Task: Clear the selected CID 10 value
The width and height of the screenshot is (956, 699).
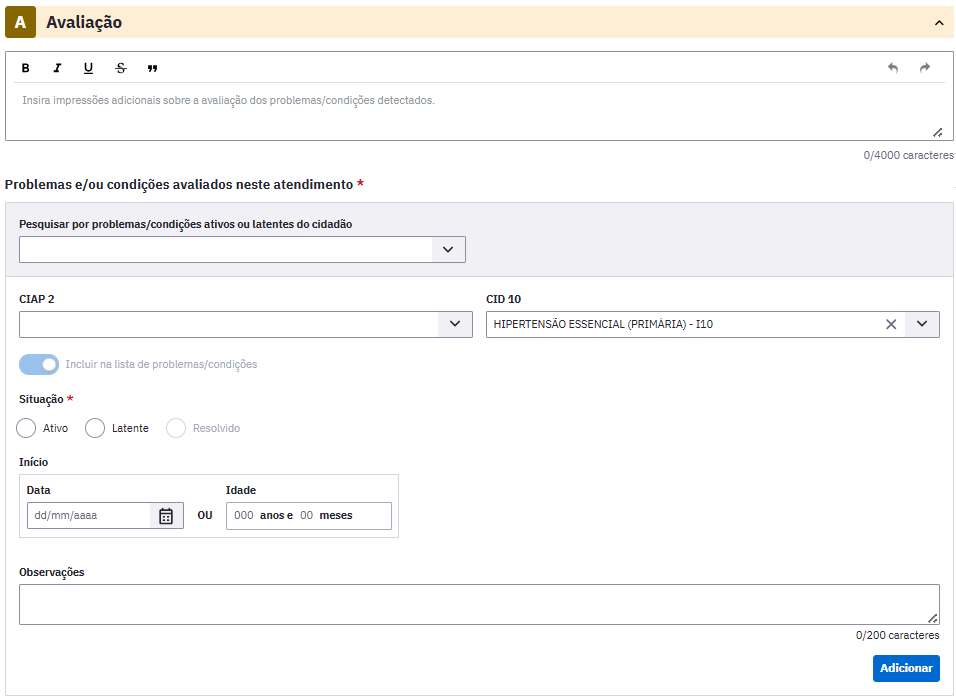Action: point(891,324)
